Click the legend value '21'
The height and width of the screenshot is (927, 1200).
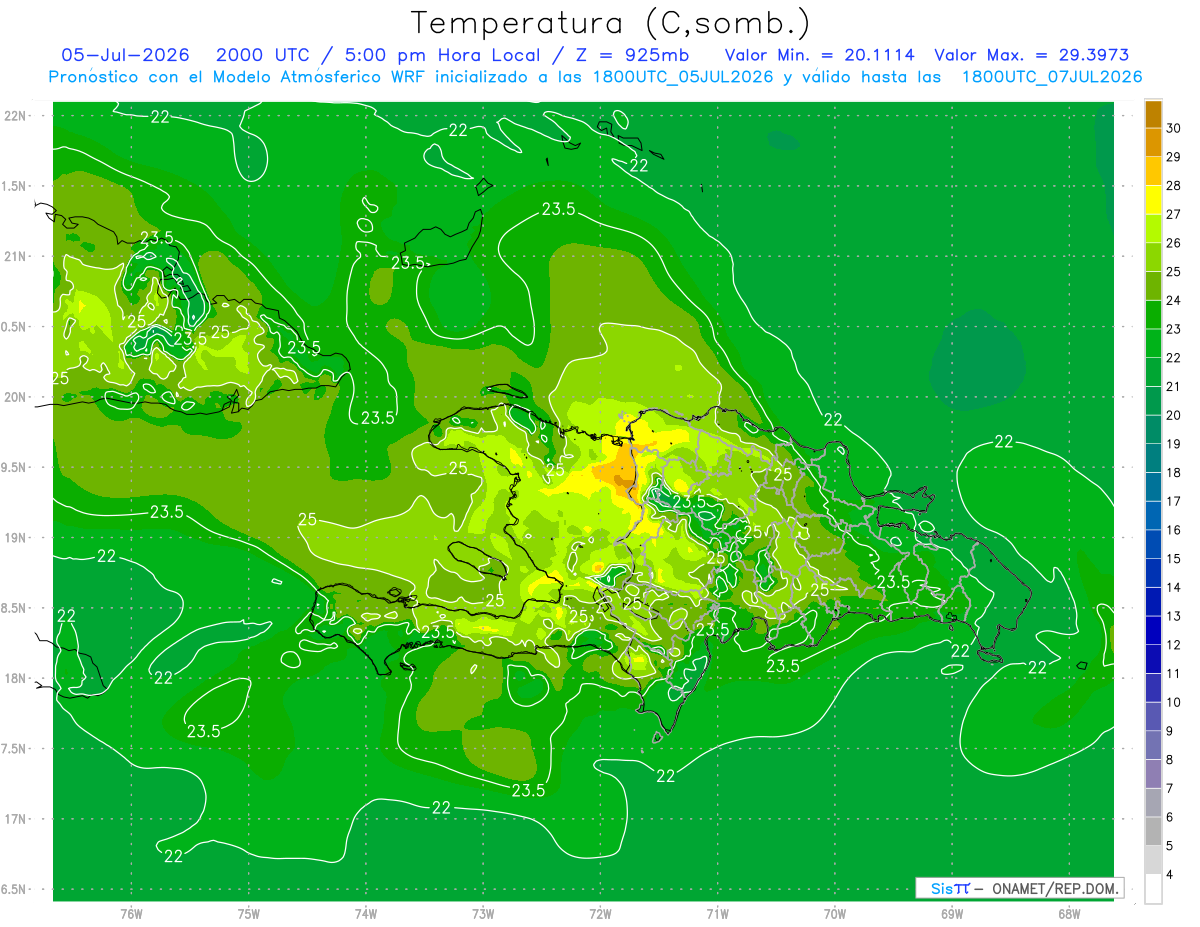1174,387
